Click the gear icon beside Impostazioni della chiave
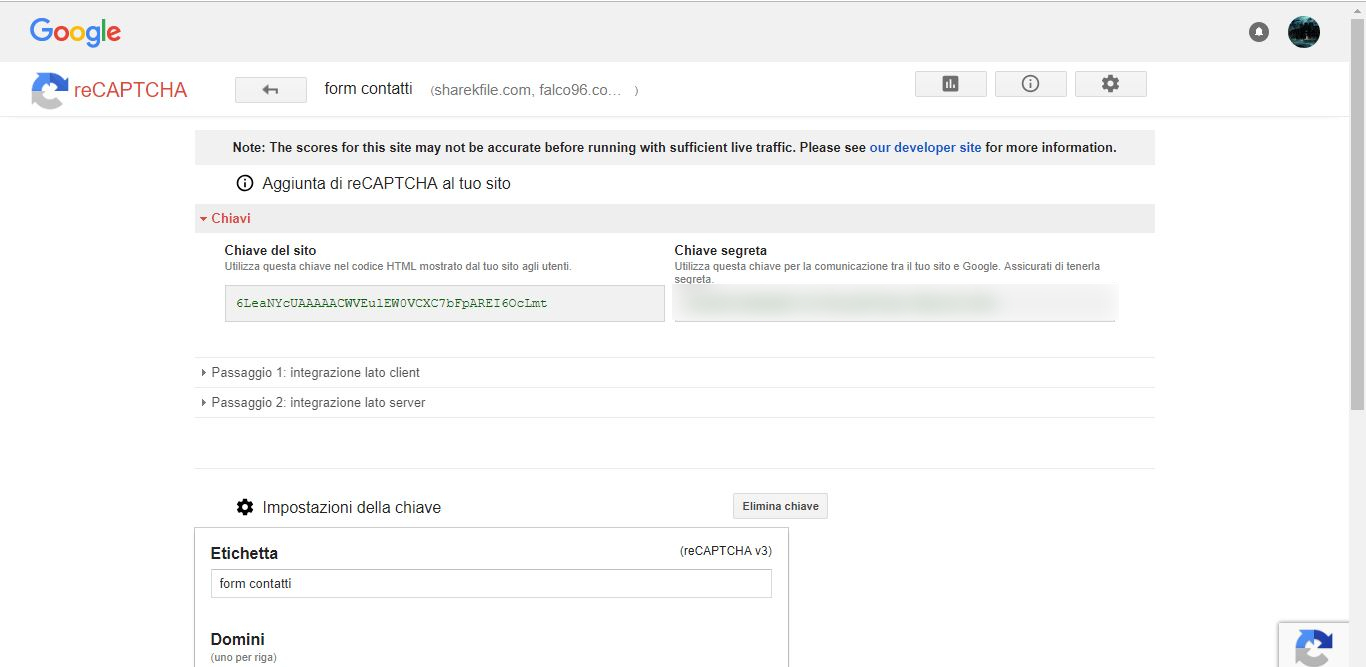The image size is (1366, 667). coord(245,507)
